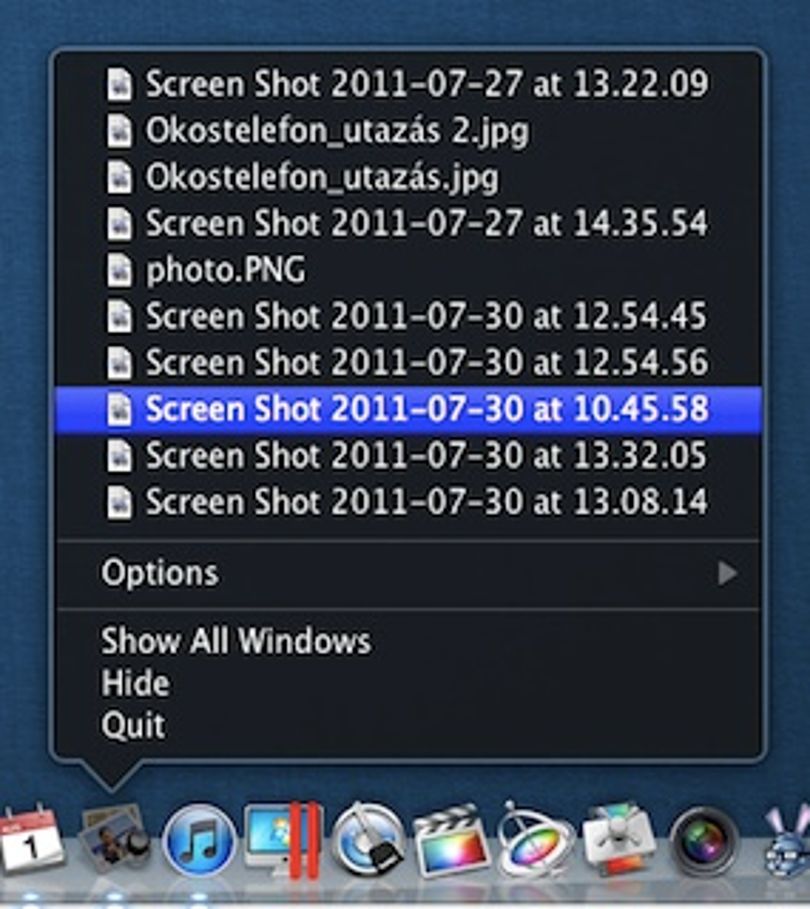Launch Final Cut Pro from Dock

click(451, 839)
